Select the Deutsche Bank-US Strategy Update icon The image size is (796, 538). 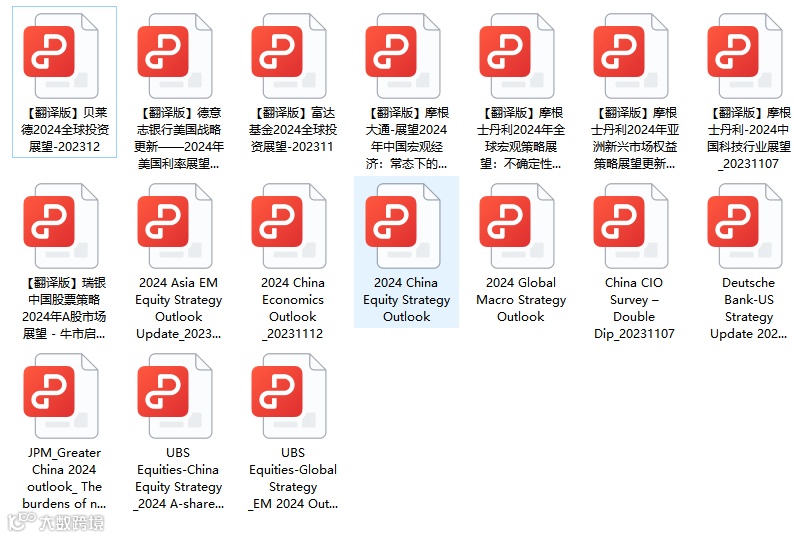tap(745, 226)
